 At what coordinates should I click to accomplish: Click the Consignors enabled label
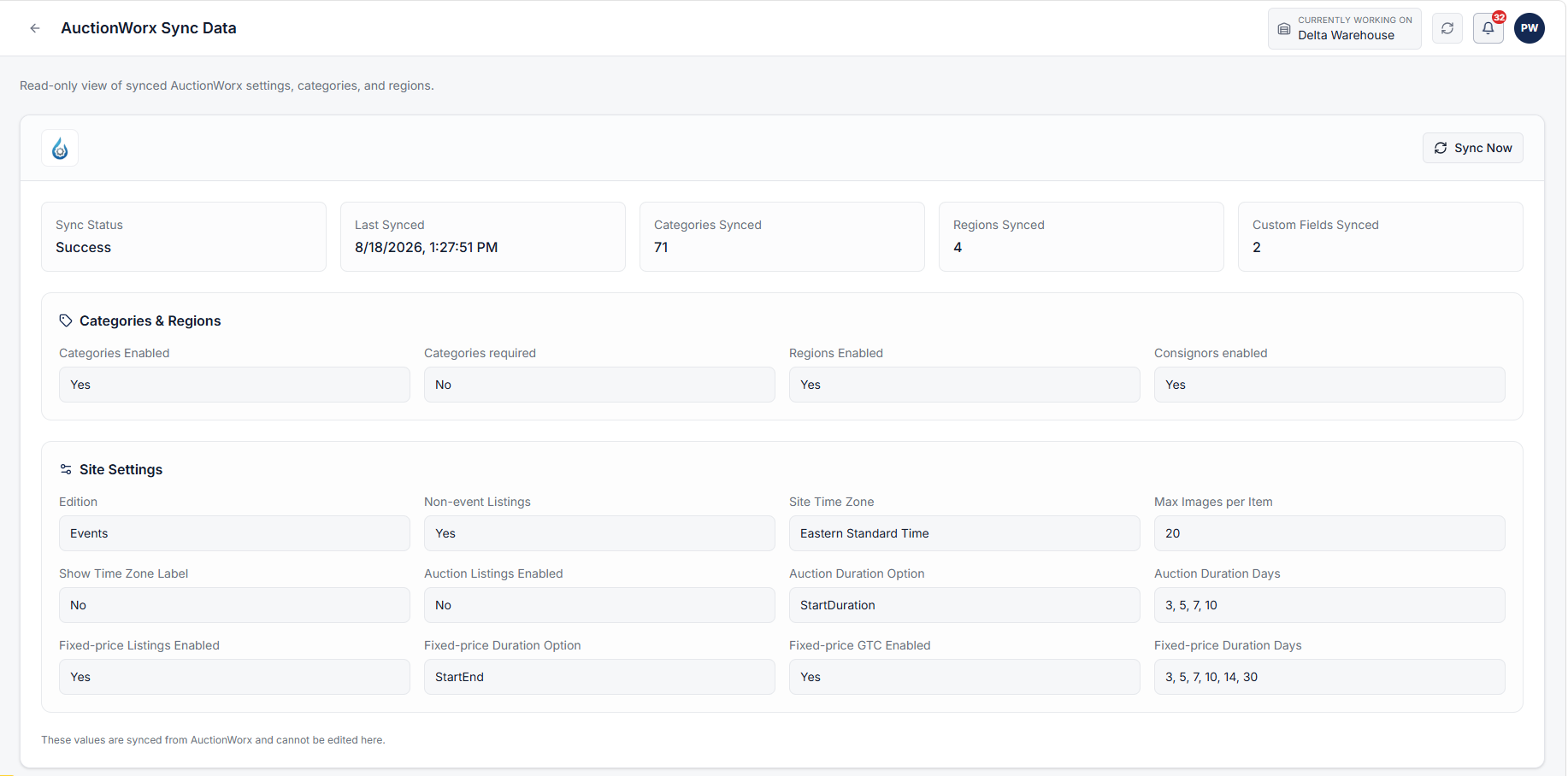click(1211, 353)
